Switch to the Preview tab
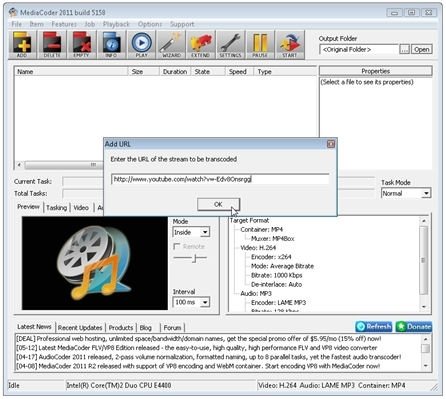Screen dimensions: 446x399 click(x=28, y=207)
